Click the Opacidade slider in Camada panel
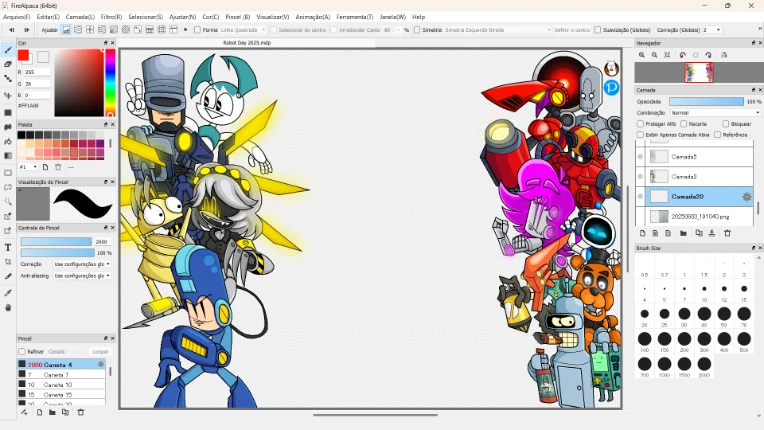Image resolution: width=764 pixels, height=430 pixels. 707,101
